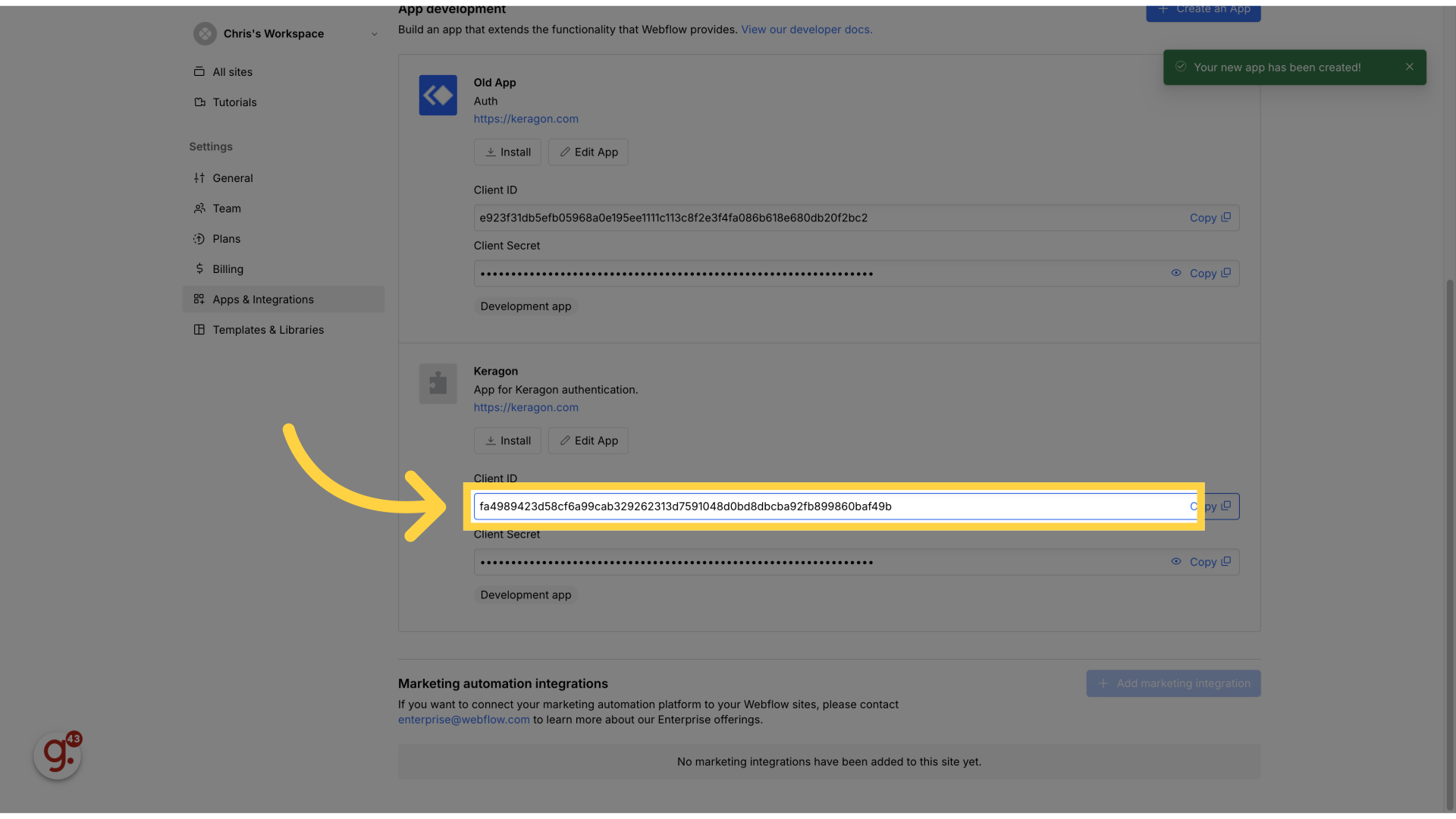
Task: Click the Tutorials icon
Action: click(199, 102)
